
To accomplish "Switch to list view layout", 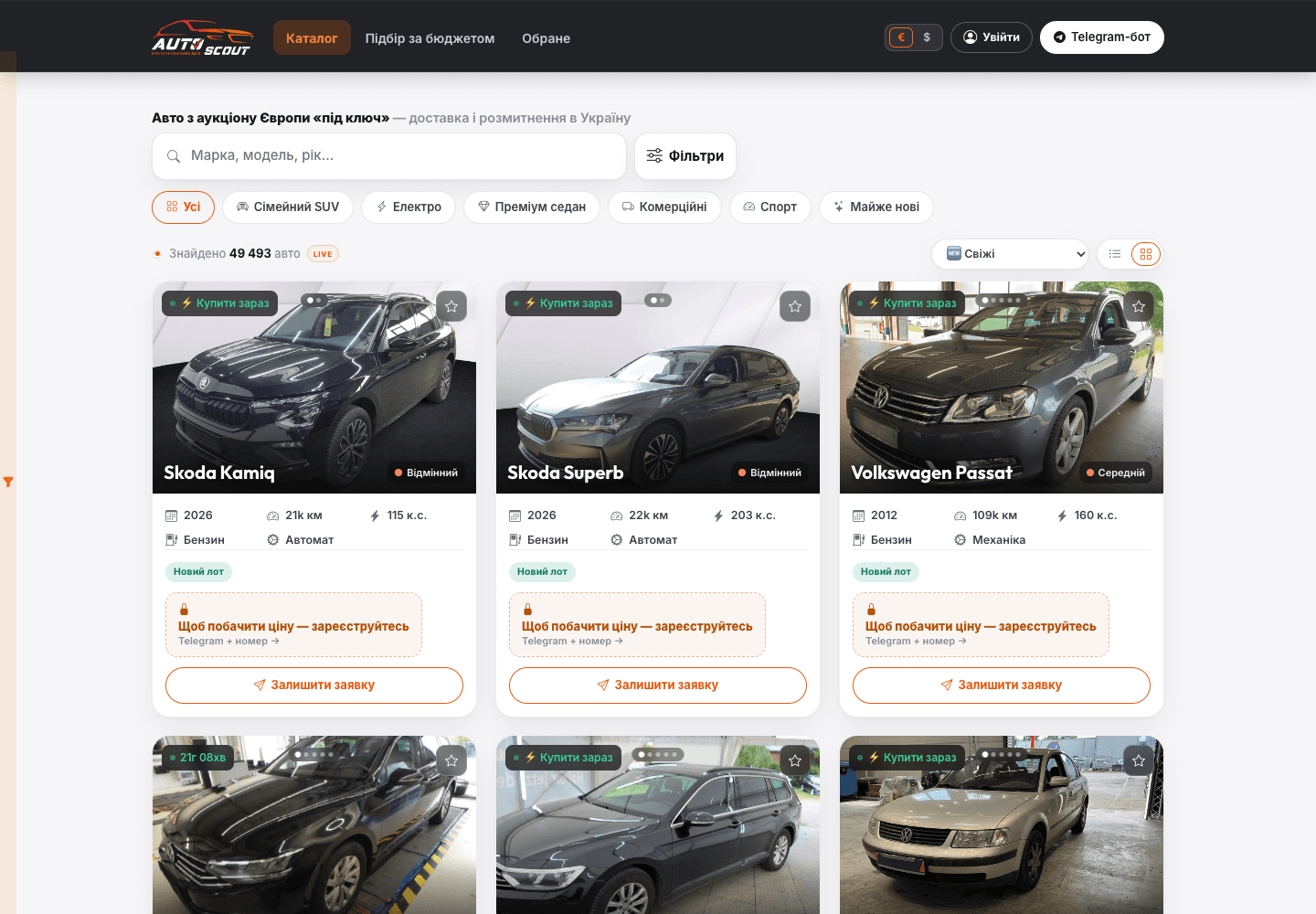I will [1115, 254].
